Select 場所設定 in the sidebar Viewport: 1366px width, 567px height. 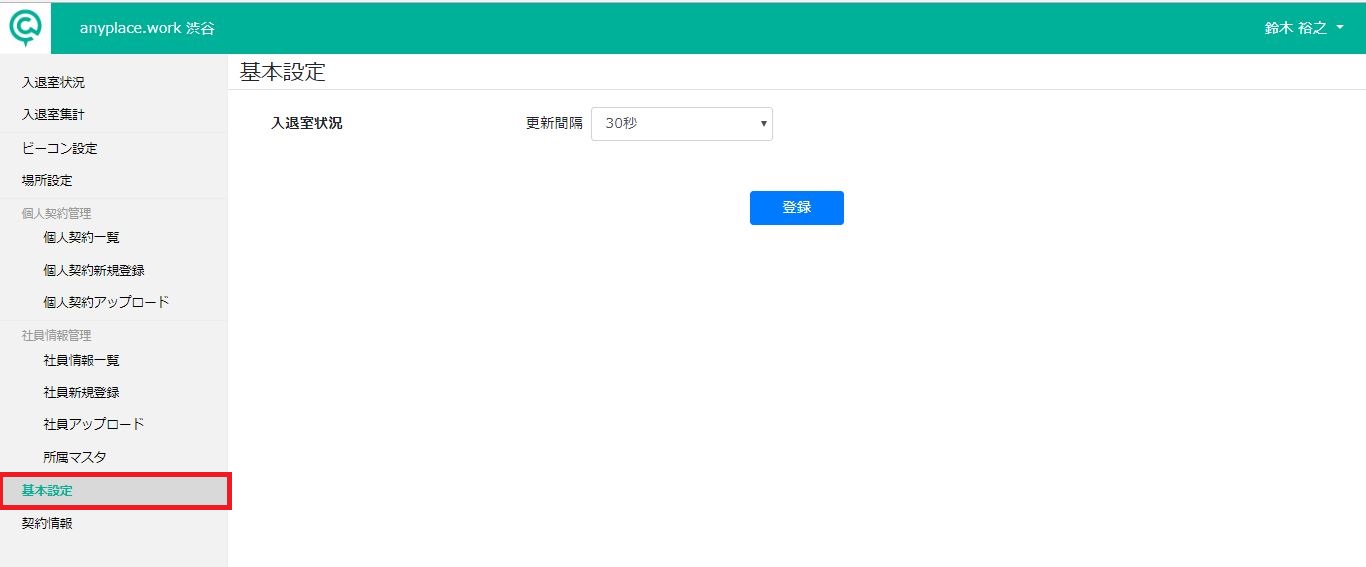click(x=47, y=181)
